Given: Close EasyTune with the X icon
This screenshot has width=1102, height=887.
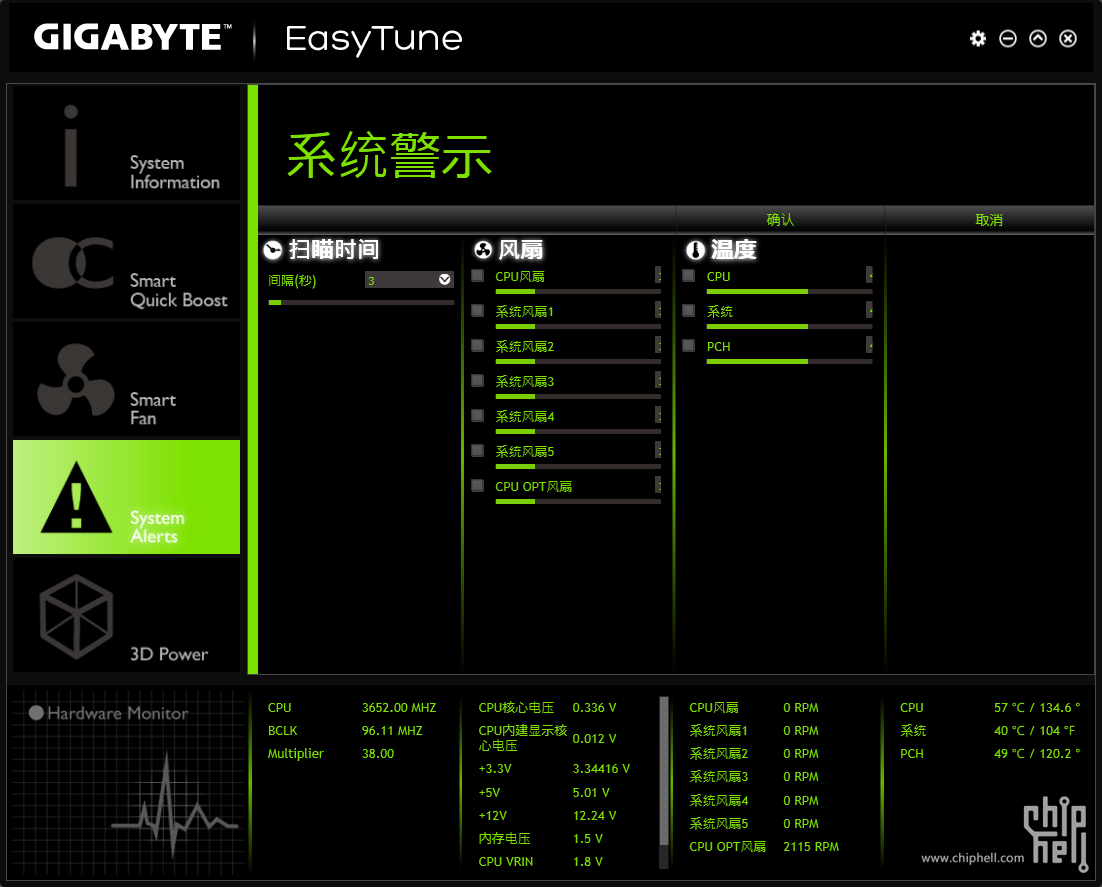Looking at the screenshot, I should (x=1068, y=39).
